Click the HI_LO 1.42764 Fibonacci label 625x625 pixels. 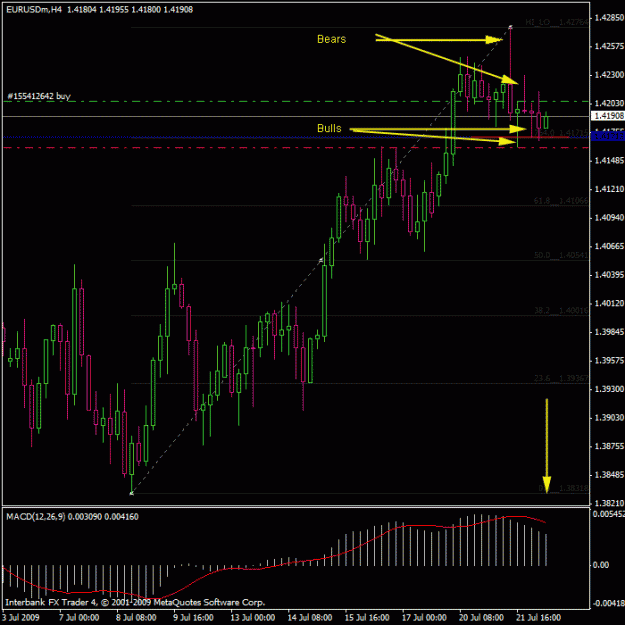[x=556, y=22]
